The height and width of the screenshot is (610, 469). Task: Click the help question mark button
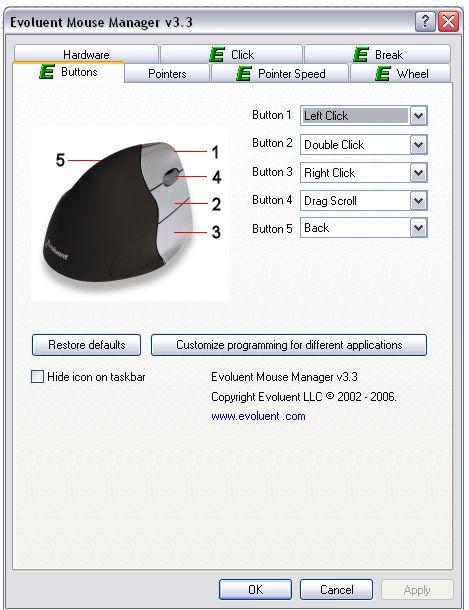pyautogui.click(x=425, y=21)
